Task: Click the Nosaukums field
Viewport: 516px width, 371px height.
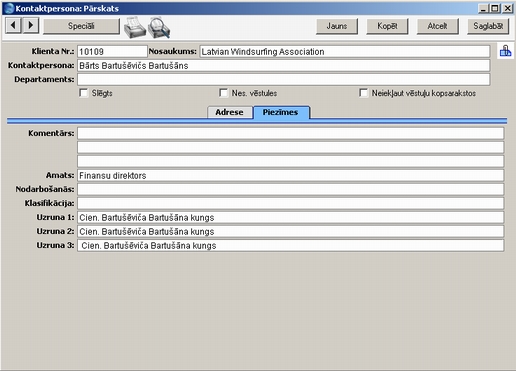Action: (x=345, y=52)
